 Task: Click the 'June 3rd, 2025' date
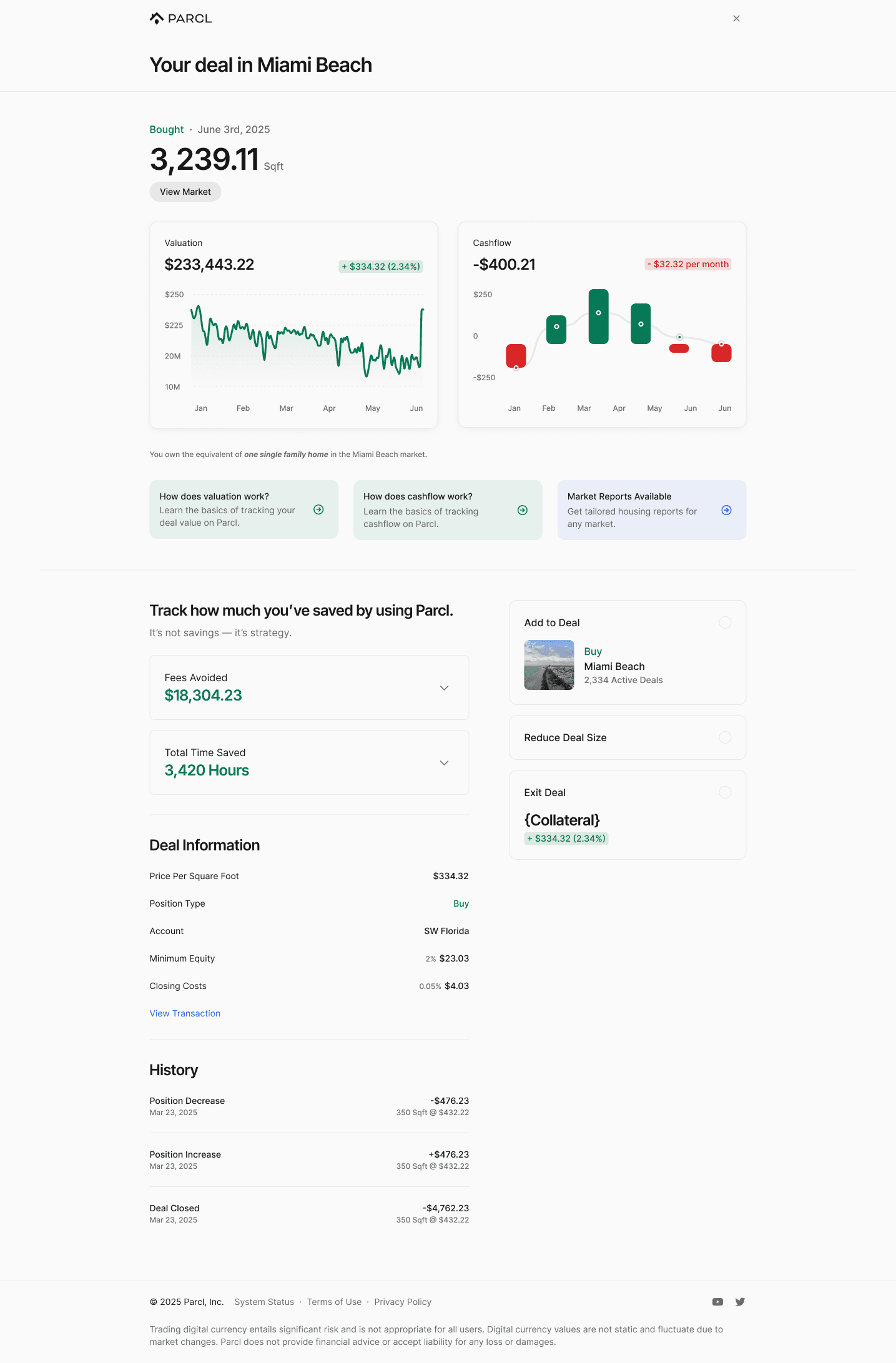234,129
